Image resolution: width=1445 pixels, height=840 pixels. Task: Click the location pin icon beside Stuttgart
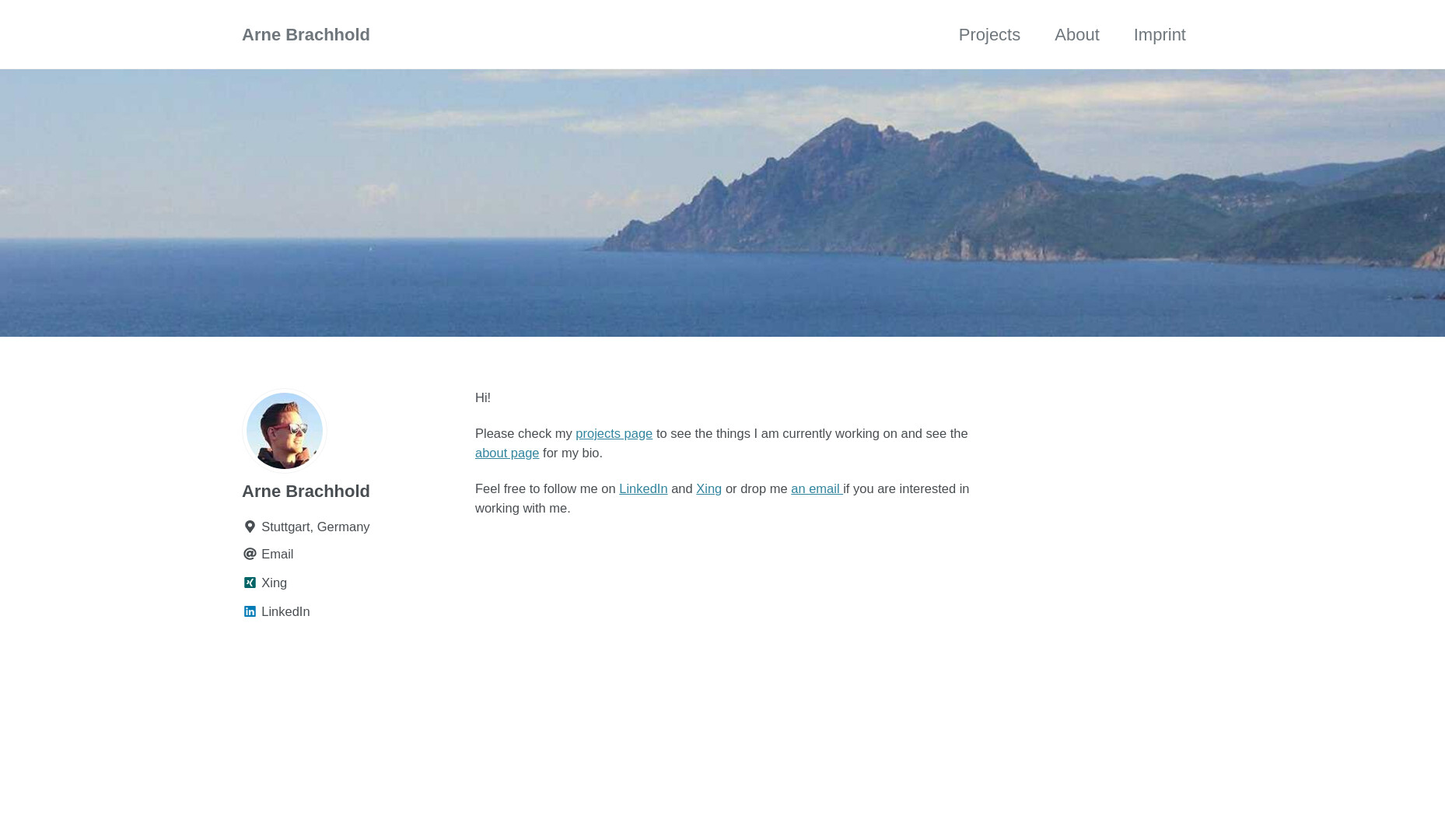click(250, 527)
